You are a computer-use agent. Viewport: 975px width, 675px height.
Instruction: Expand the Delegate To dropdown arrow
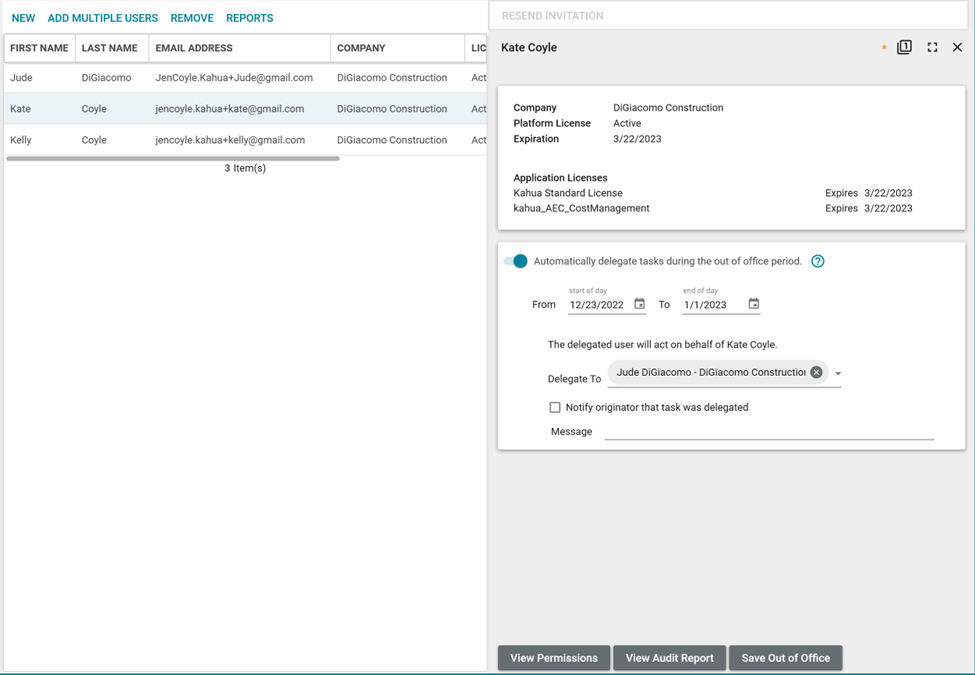(x=838, y=374)
